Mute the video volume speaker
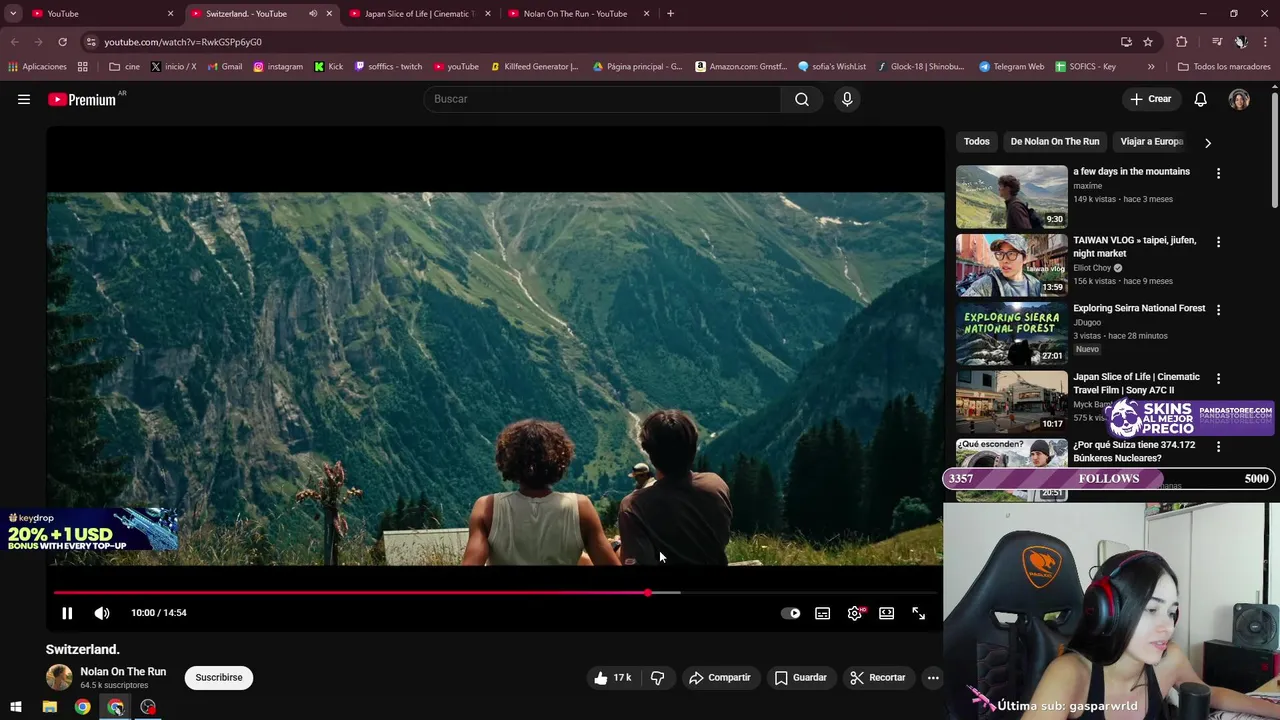The width and height of the screenshot is (1280, 720). (102, 613)
